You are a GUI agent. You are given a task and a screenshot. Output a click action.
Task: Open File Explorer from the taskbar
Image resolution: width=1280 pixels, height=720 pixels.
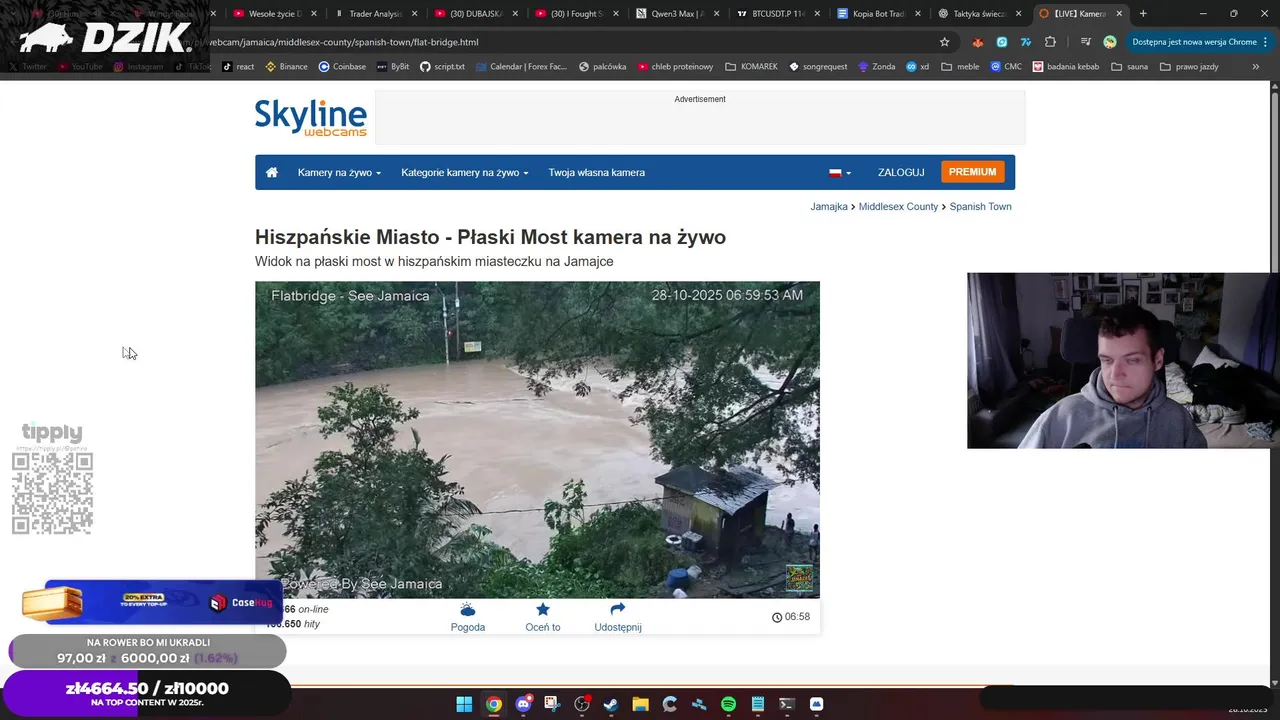(640, 704)
